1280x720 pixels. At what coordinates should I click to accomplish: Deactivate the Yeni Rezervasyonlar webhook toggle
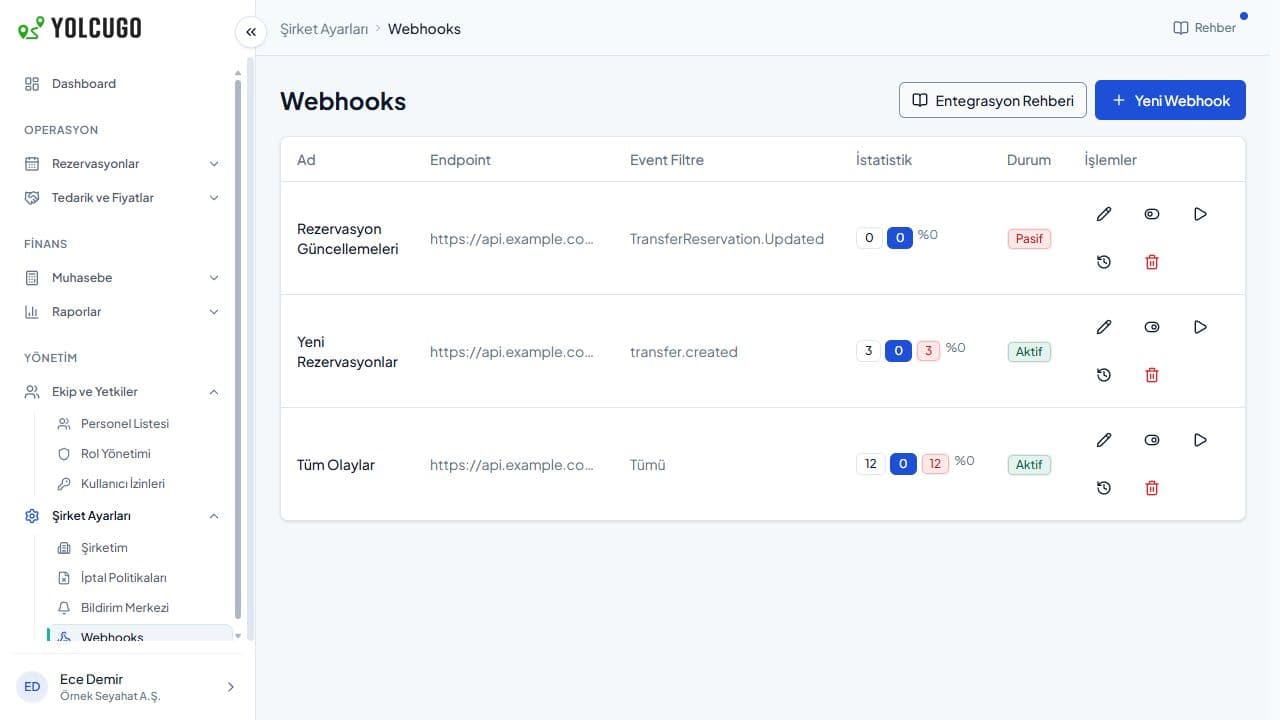(1152, 327)
